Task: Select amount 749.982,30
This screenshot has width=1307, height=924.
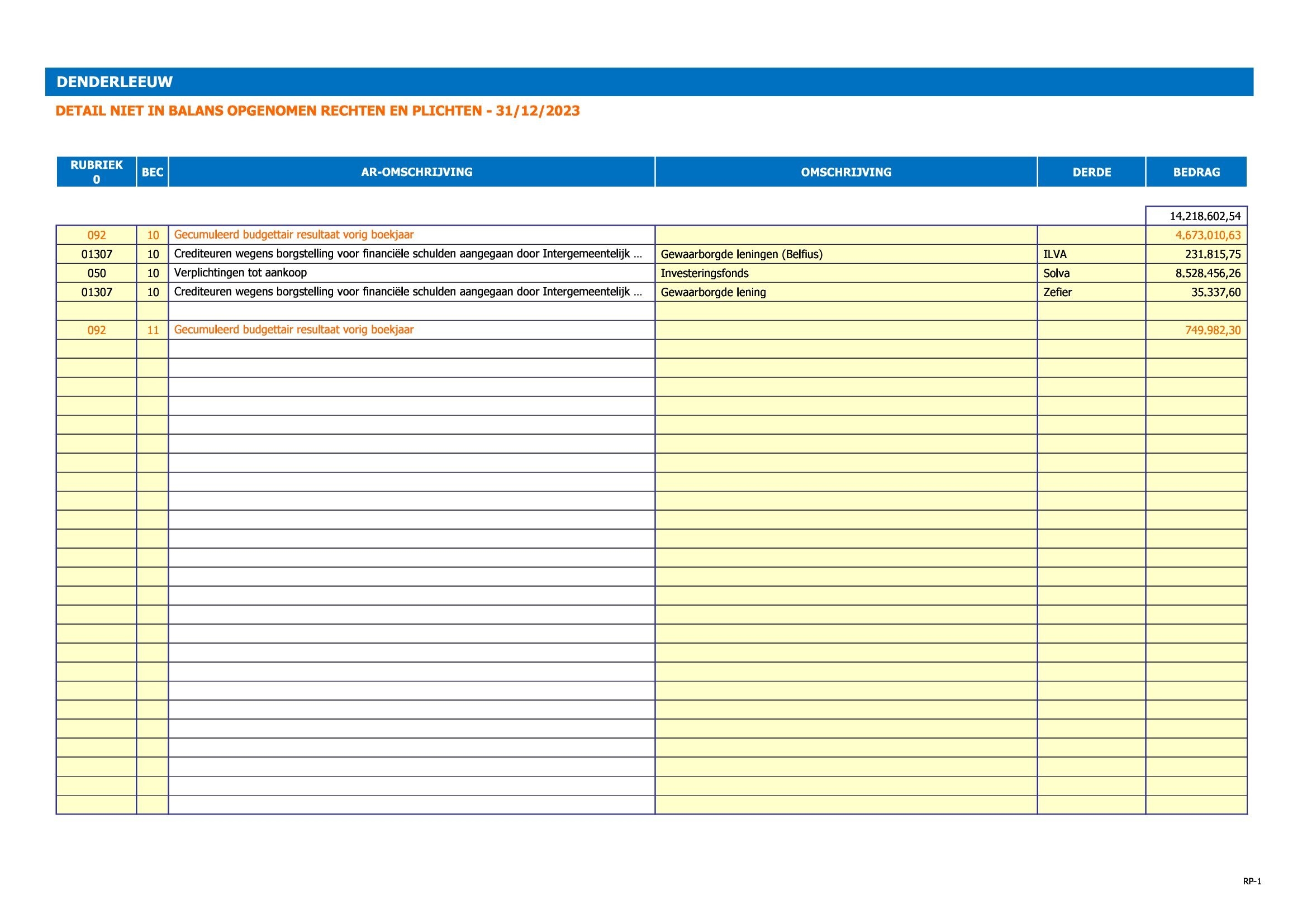Action: (x=1196, y=330)
